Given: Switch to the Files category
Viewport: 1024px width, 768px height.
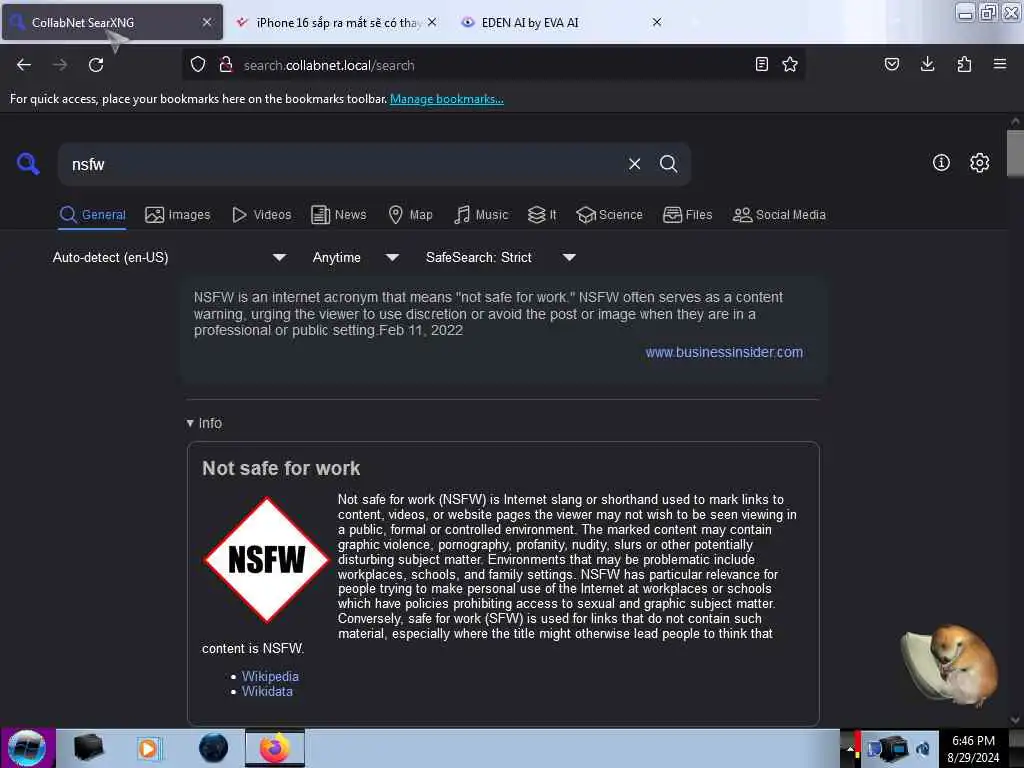Looking at the screenshot, I should pos(688,215).
